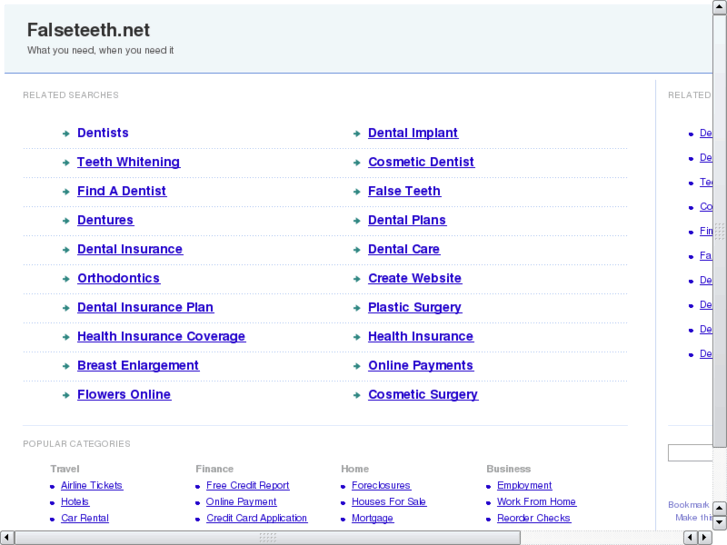Open the Credit Card Application link

257,518
